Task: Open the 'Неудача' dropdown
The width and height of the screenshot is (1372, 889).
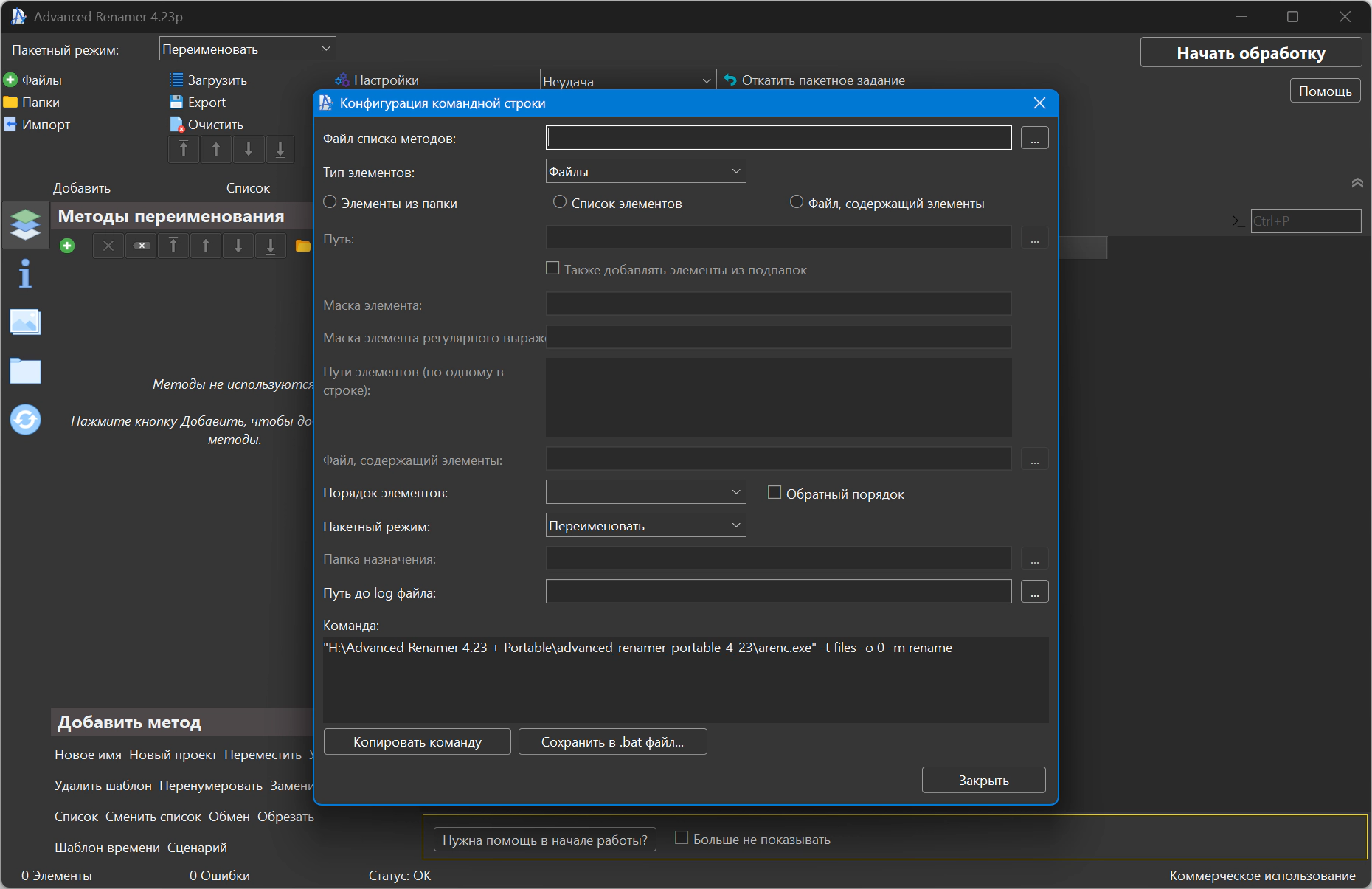Action: (628, 80)
